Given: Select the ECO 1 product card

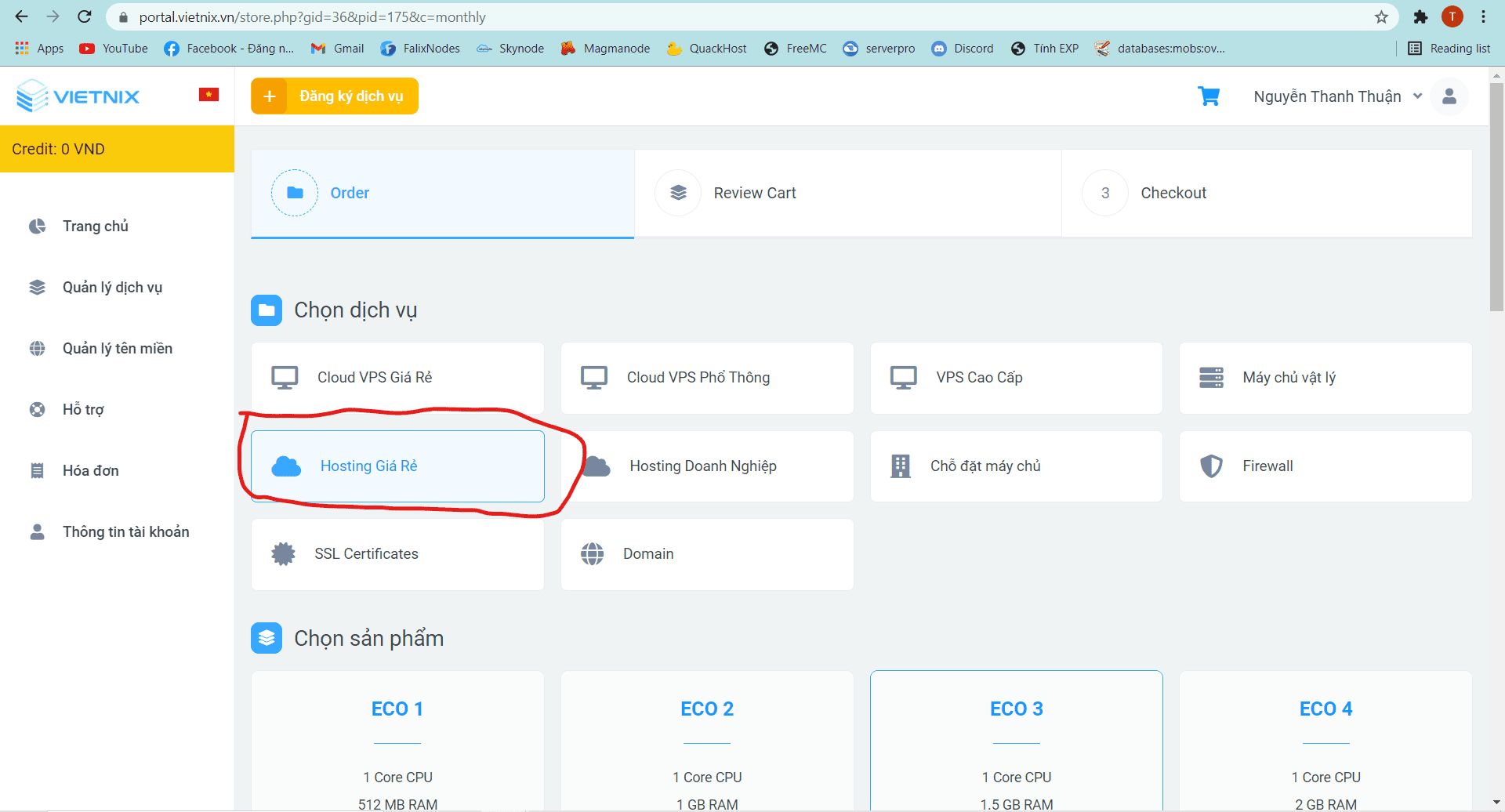Looking at the screenshot, I should point(397,741).
